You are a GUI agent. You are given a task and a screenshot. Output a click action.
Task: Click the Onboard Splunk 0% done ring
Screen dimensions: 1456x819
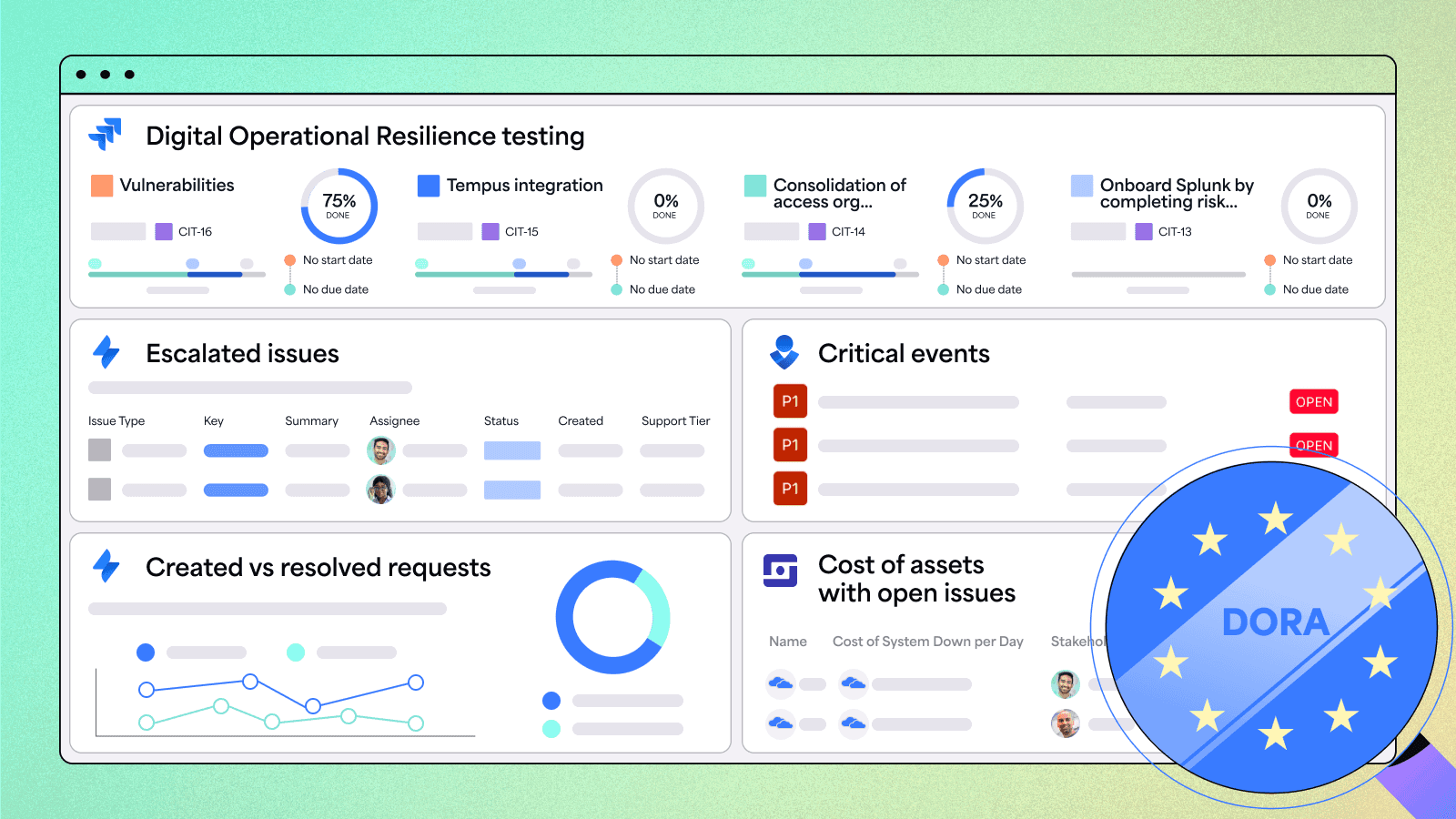click(1319, 206)
